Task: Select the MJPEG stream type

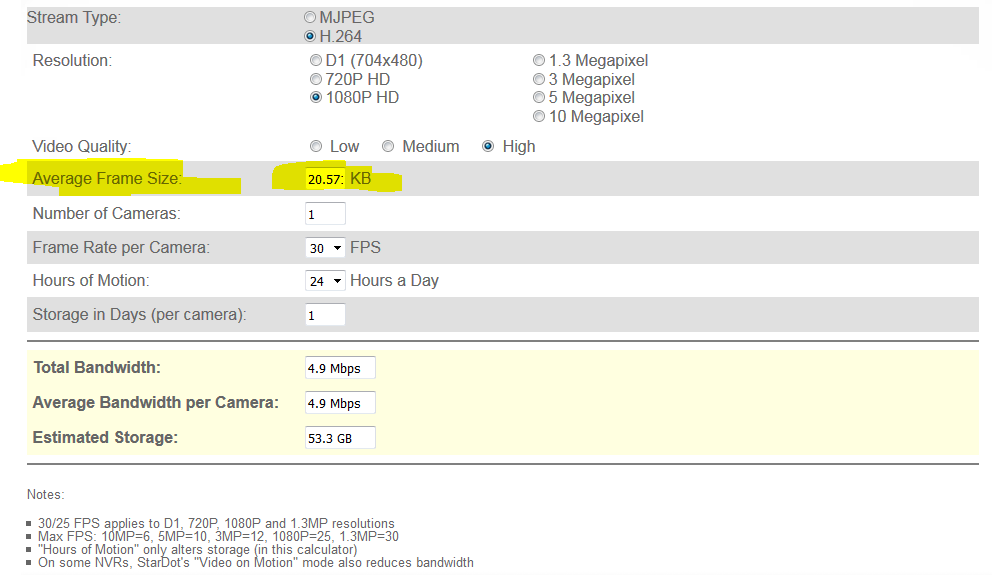Action: (x=310, y=18)
